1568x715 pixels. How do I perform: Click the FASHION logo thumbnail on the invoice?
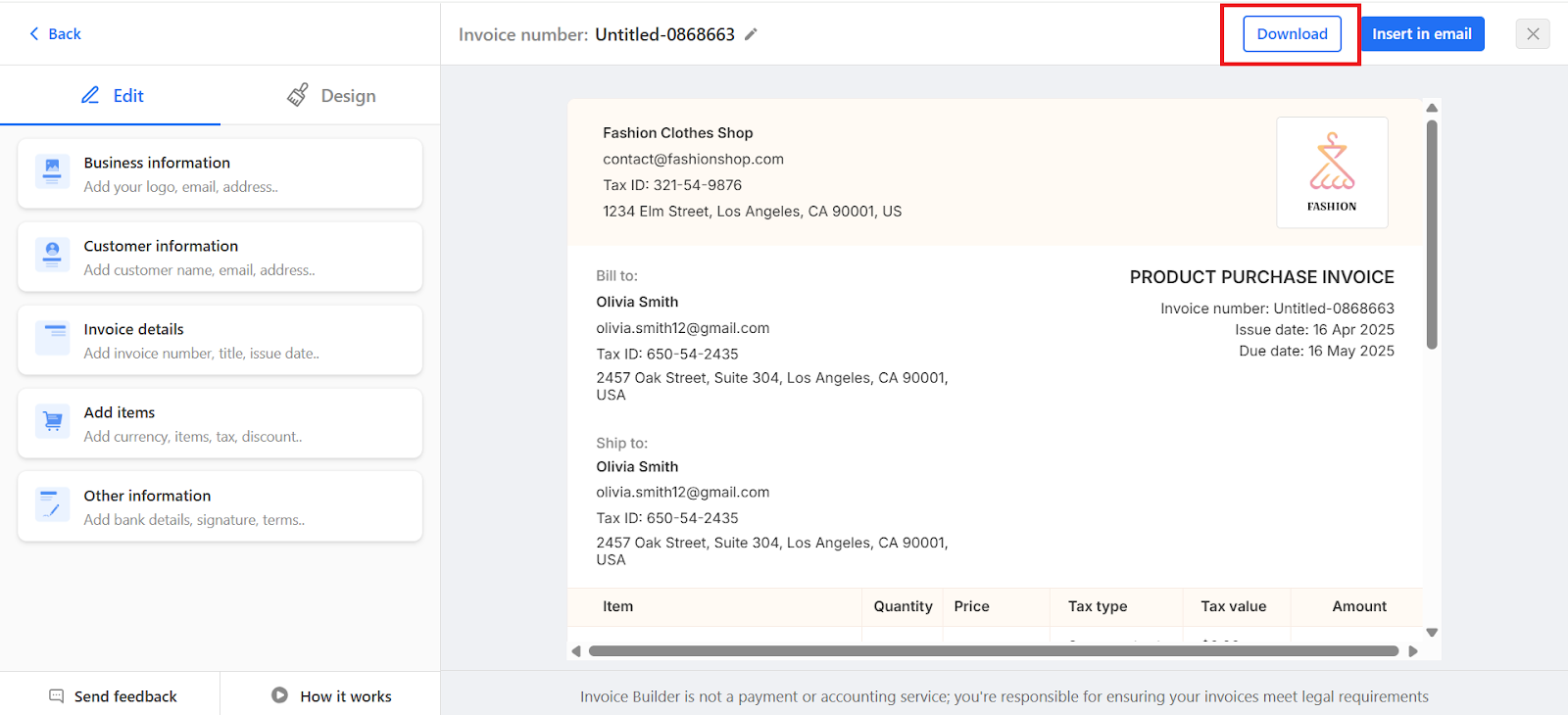click(x=1331, y=172)
